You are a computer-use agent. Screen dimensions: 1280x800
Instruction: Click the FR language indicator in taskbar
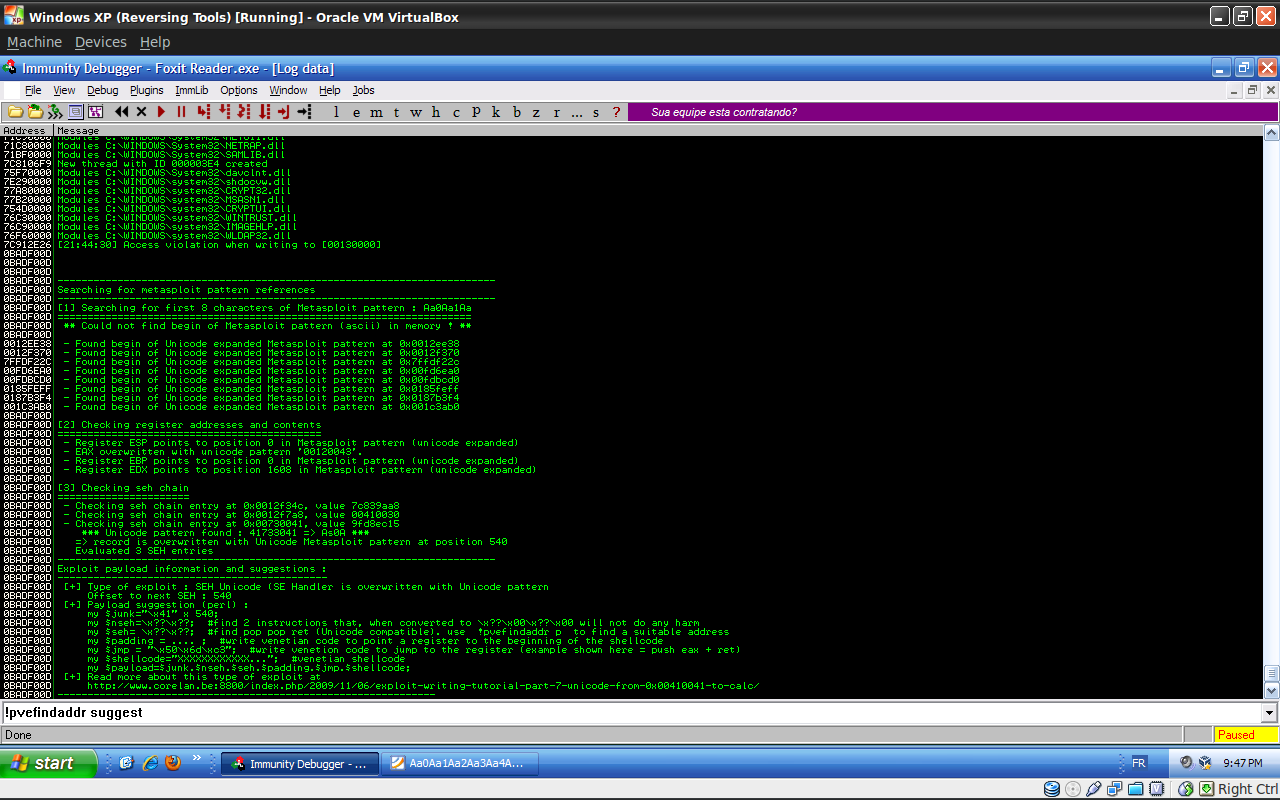(1138, 763)
